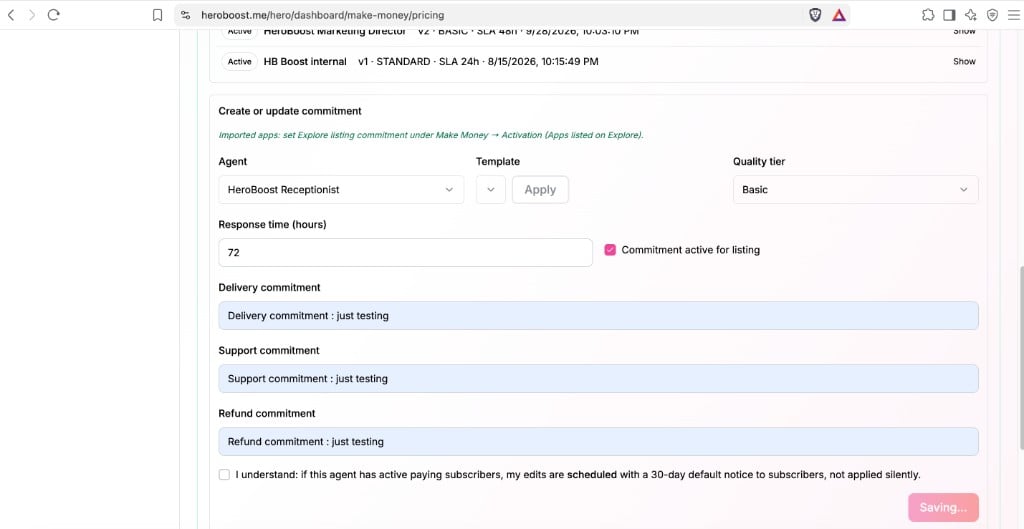Screen dimensions: 1024x529
Task: Click the Delivery commitment text field
Action: tap(598, 315)
